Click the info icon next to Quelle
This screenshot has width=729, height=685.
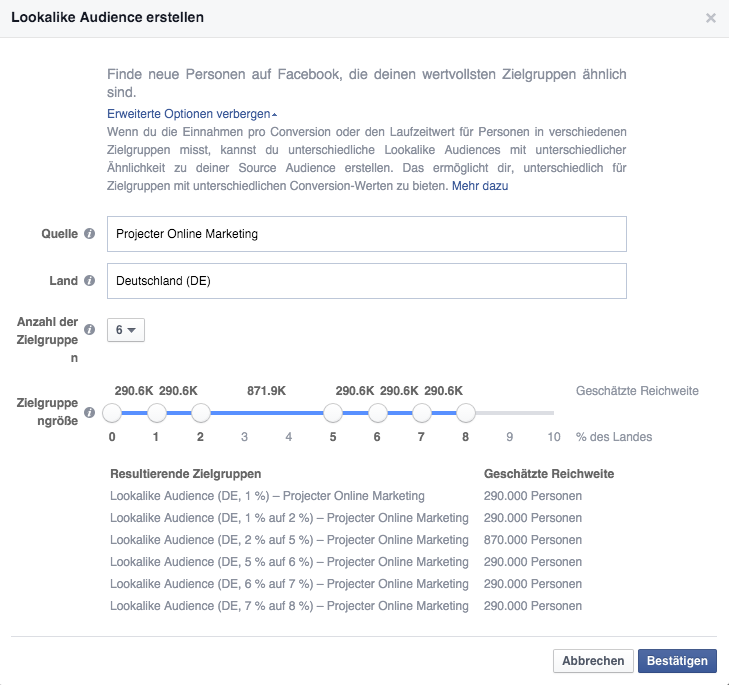[x=89, y=233]
